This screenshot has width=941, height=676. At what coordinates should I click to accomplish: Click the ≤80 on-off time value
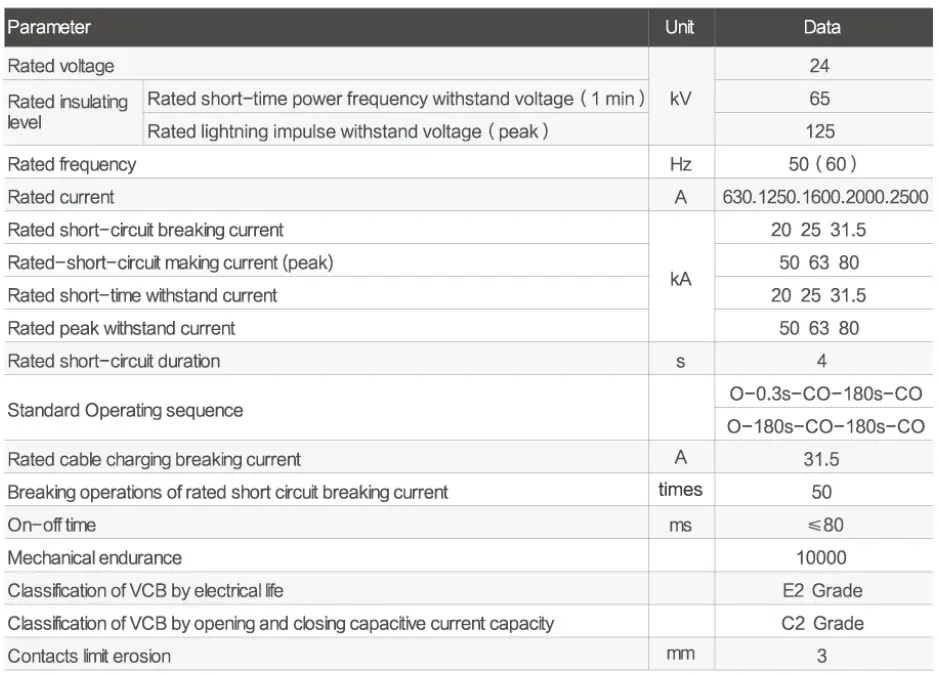tap(822, 525)
